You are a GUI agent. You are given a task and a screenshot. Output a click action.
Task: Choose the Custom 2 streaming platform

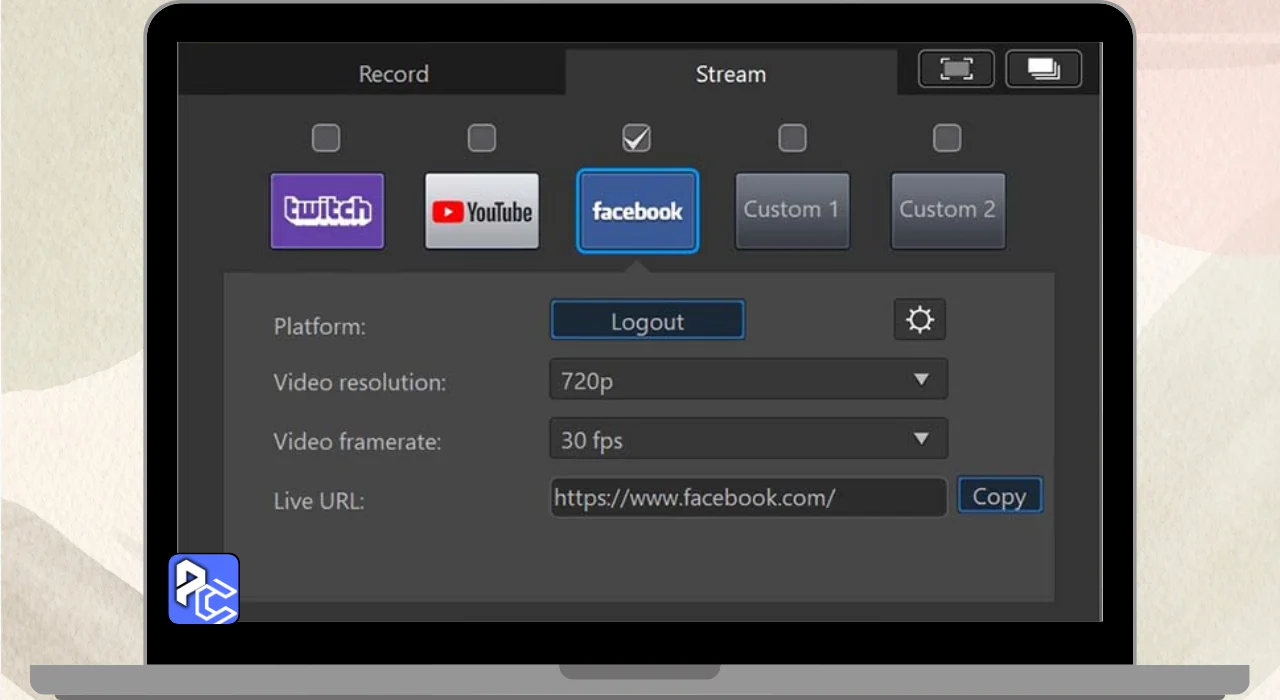947,211
